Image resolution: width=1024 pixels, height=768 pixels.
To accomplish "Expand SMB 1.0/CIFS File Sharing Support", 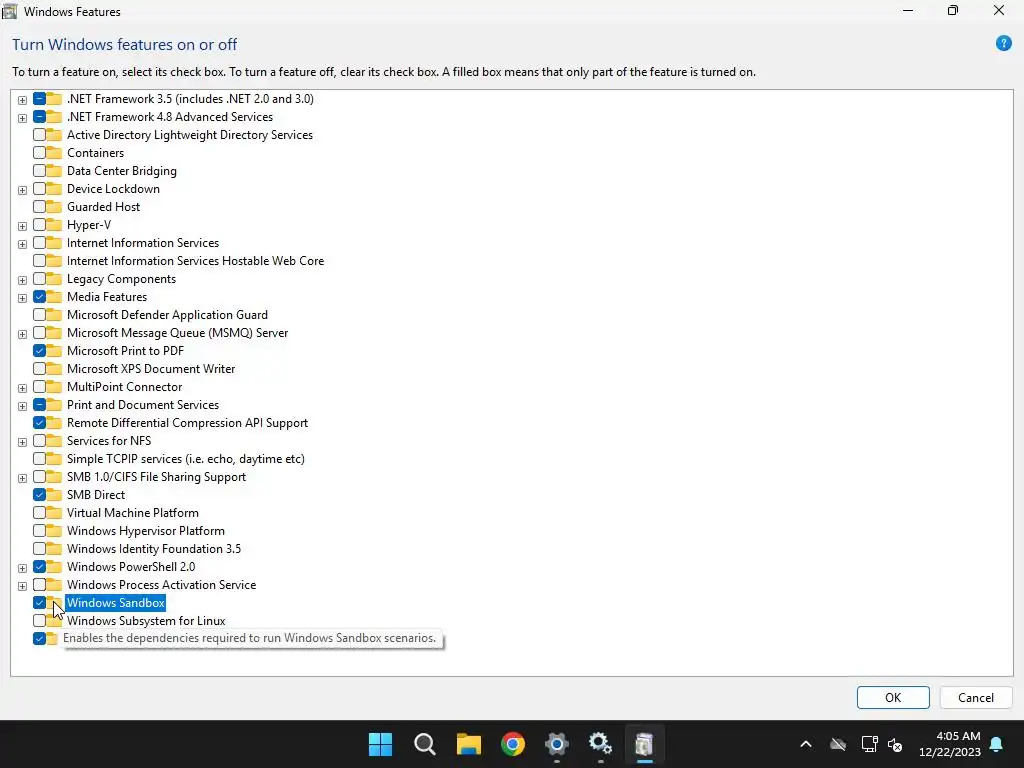I will [x=22, y=478].
